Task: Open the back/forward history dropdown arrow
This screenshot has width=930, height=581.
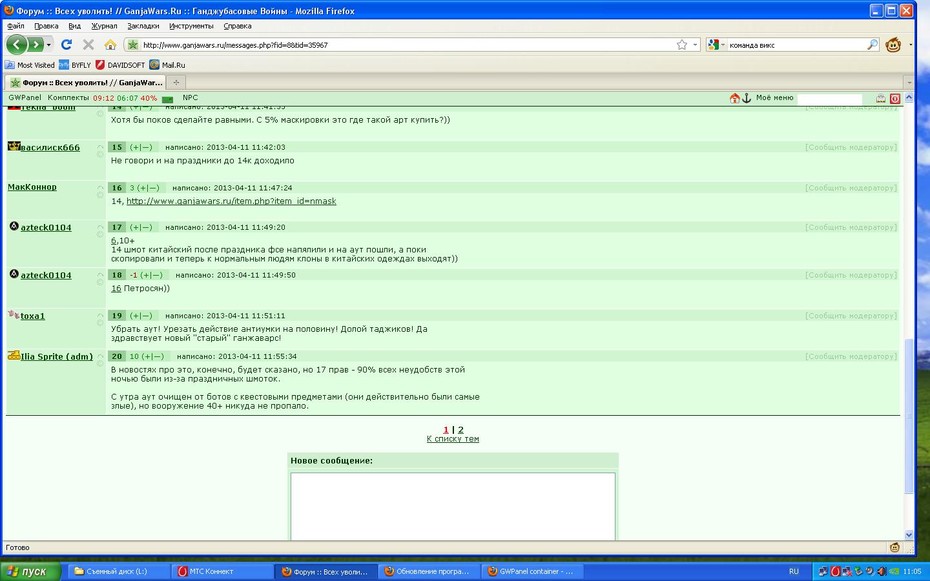Action: pos(49,45)
